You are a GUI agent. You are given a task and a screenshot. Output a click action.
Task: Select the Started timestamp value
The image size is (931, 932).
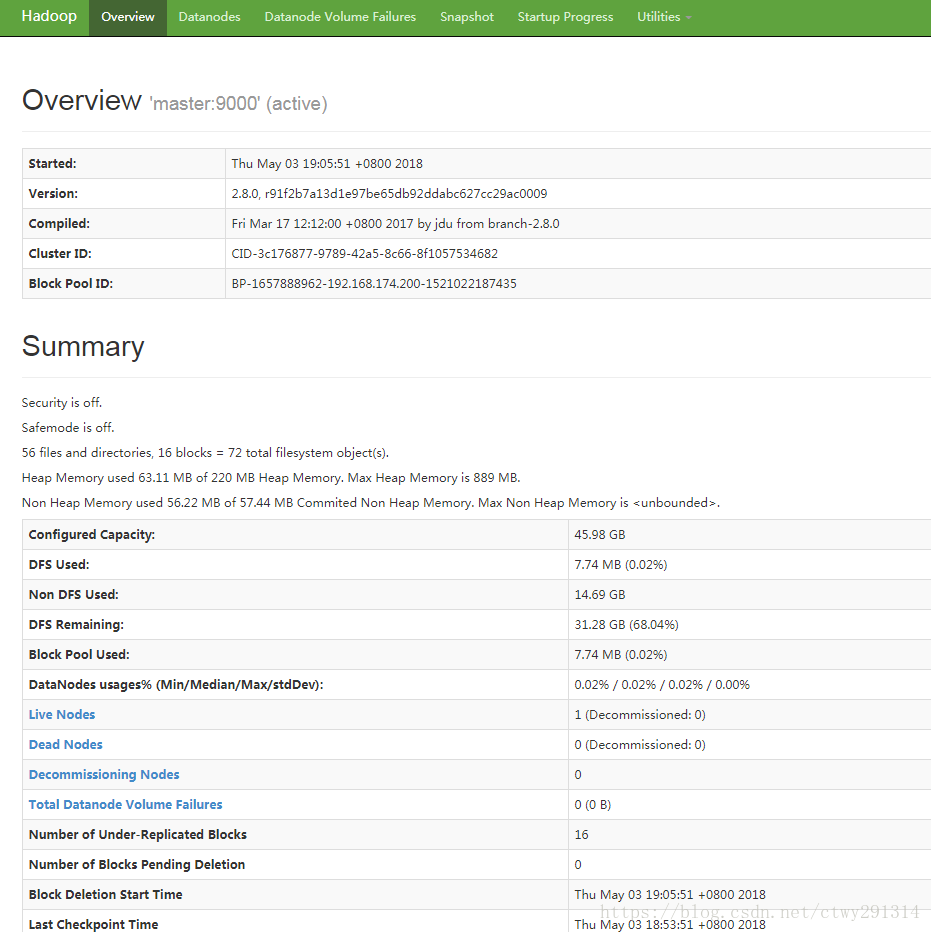click(327, 163)
